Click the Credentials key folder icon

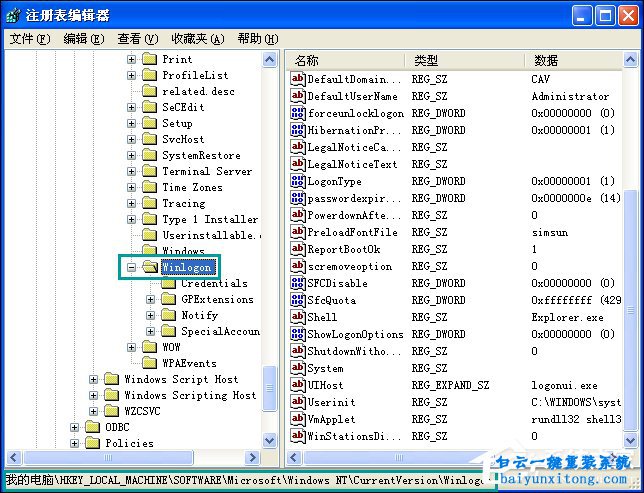(x=168, y=283)
